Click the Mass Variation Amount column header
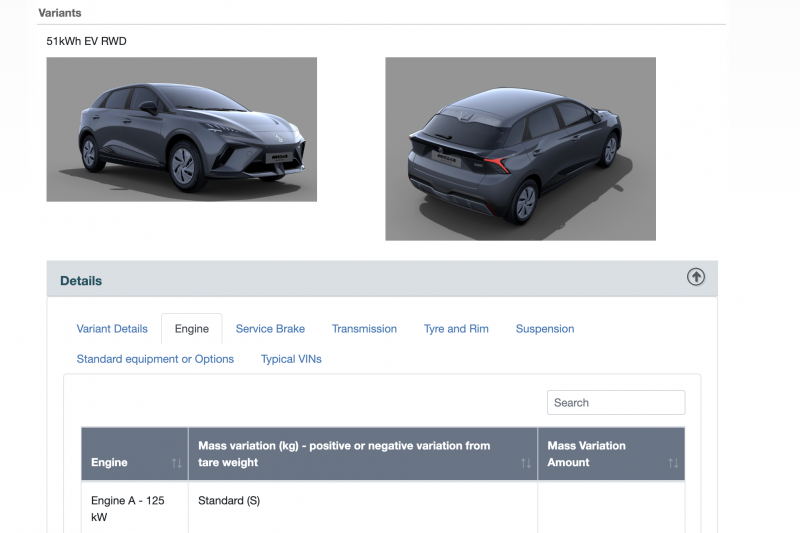800x533 pixels. point(611,454)
